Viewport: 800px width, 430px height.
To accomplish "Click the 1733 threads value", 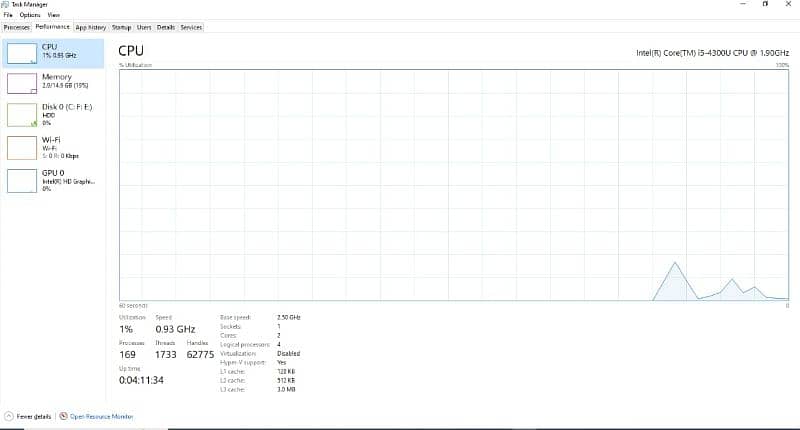I will (166, 355).
